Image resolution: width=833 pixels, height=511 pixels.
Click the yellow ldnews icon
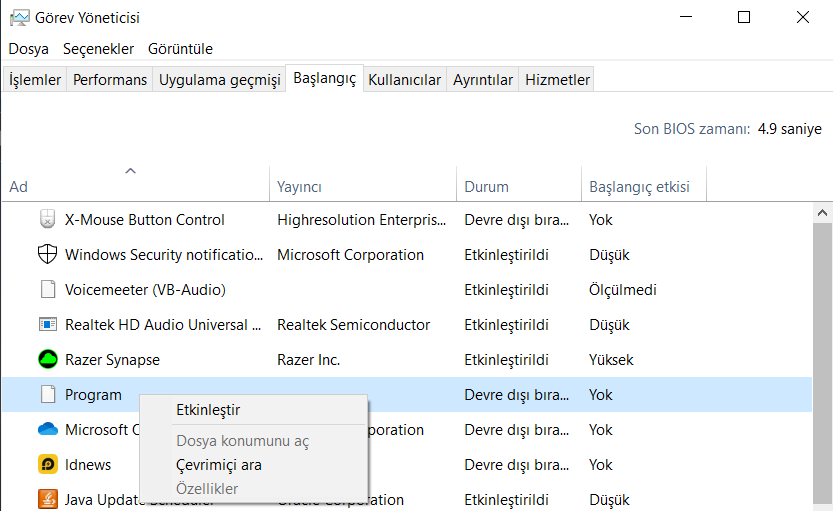point(48,465)
